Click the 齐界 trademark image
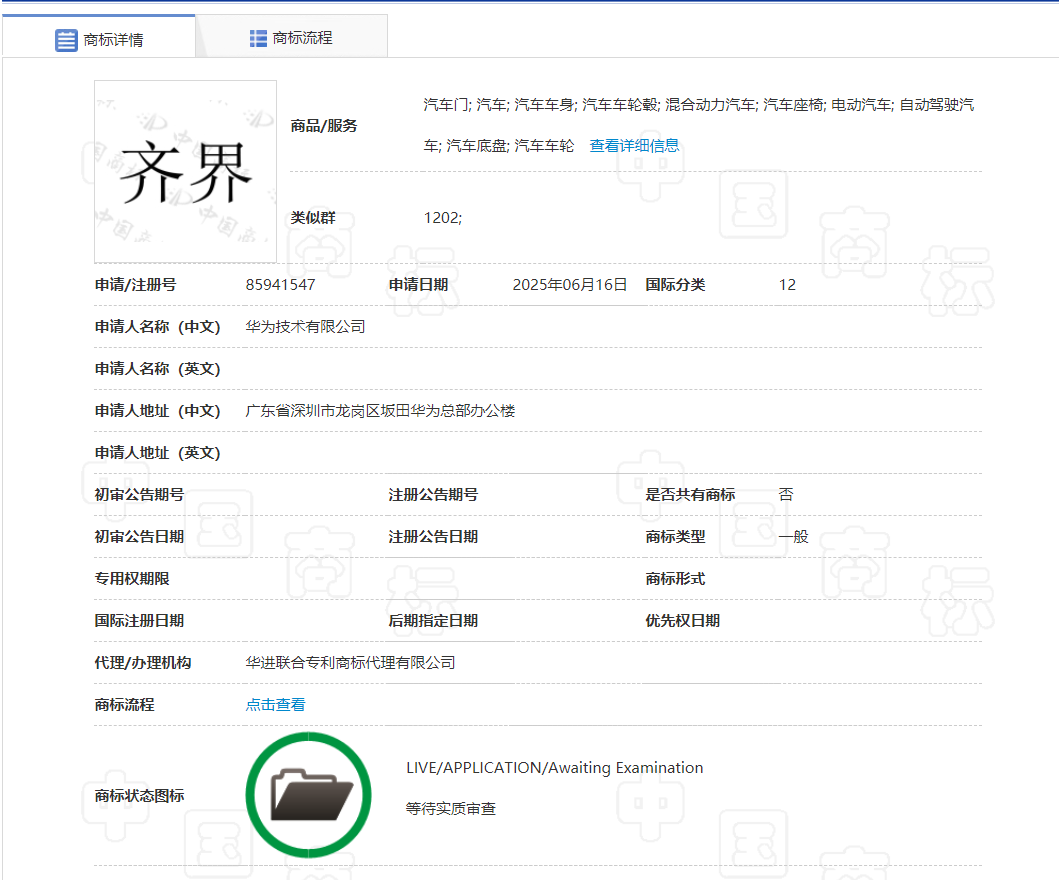1059x880 pixels. (185, 172)
